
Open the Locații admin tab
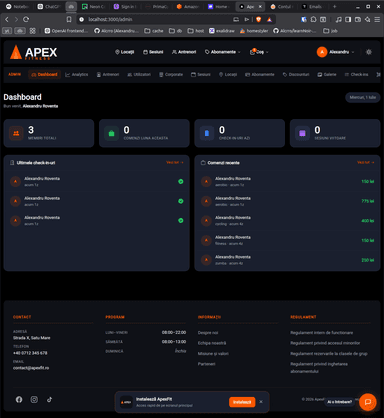[x=228, y=74]
